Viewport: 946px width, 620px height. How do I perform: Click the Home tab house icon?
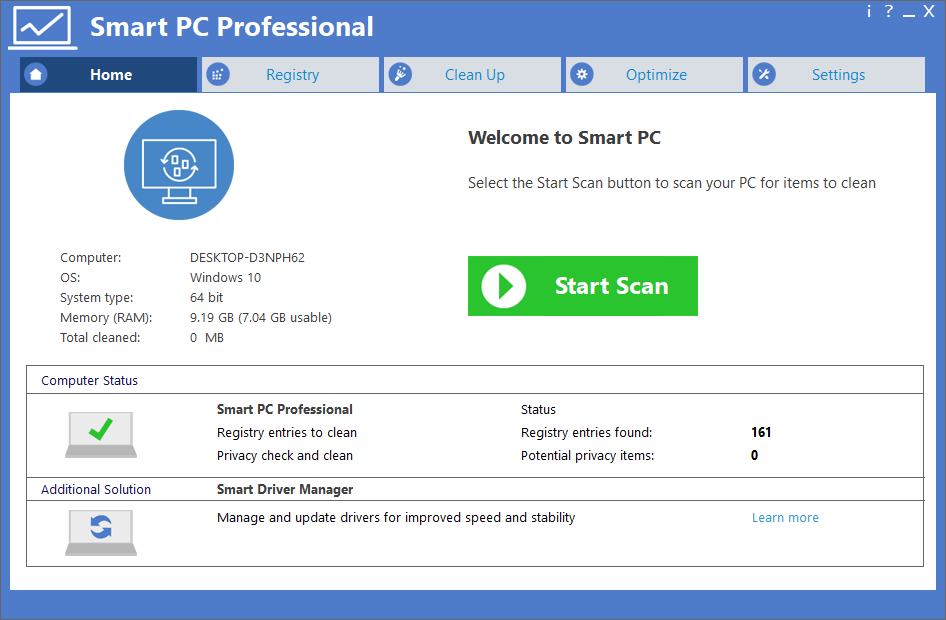point(36,74)
